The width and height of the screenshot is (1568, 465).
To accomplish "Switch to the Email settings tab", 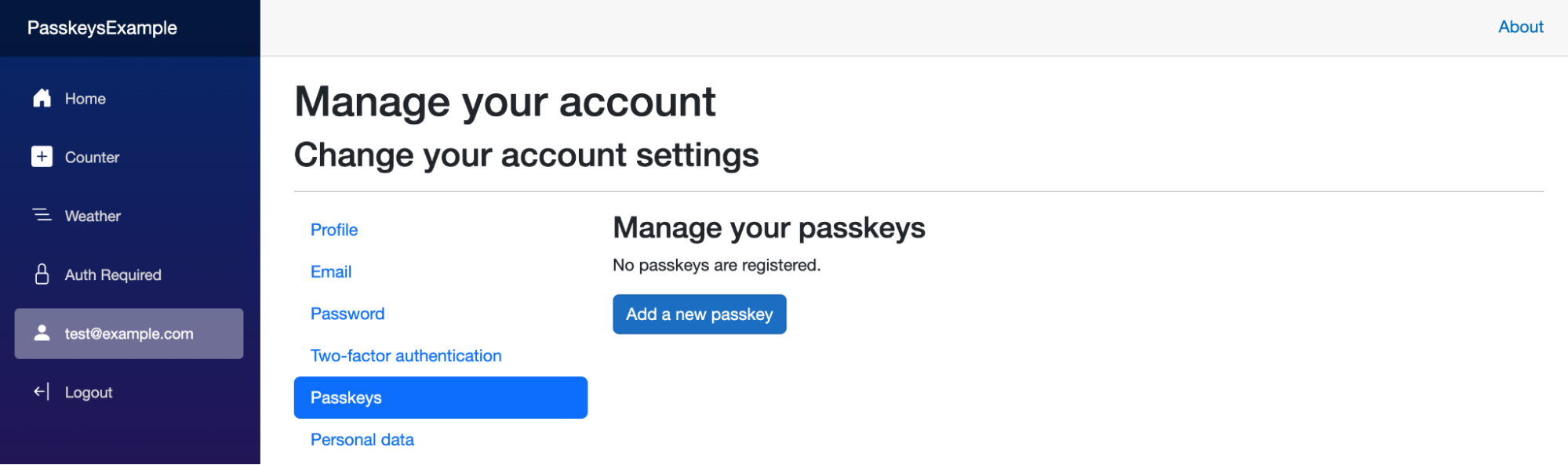I will [x=331, y=272].
